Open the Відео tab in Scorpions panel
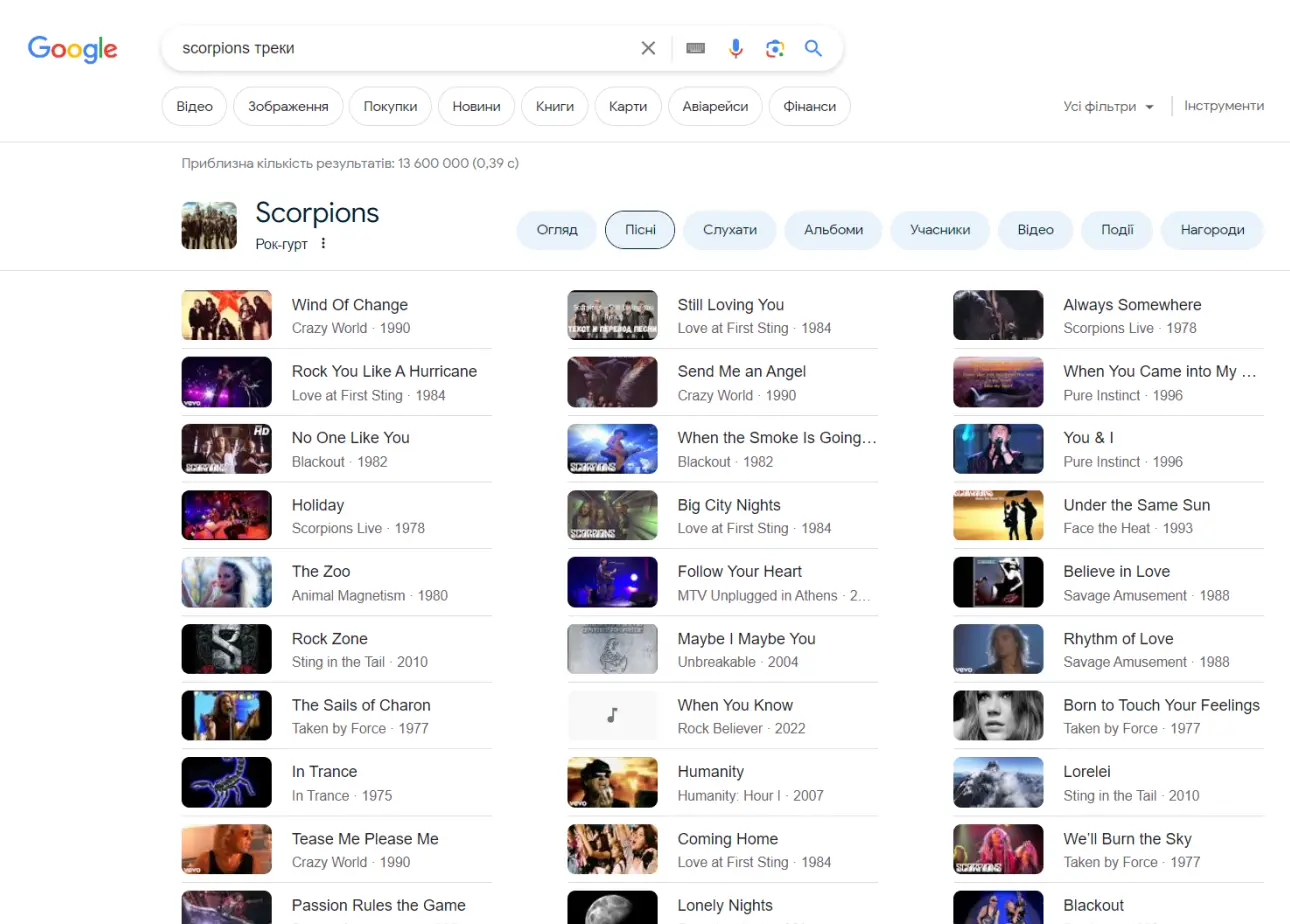The image size is (1290, 924). click(x=1036, y=230)
